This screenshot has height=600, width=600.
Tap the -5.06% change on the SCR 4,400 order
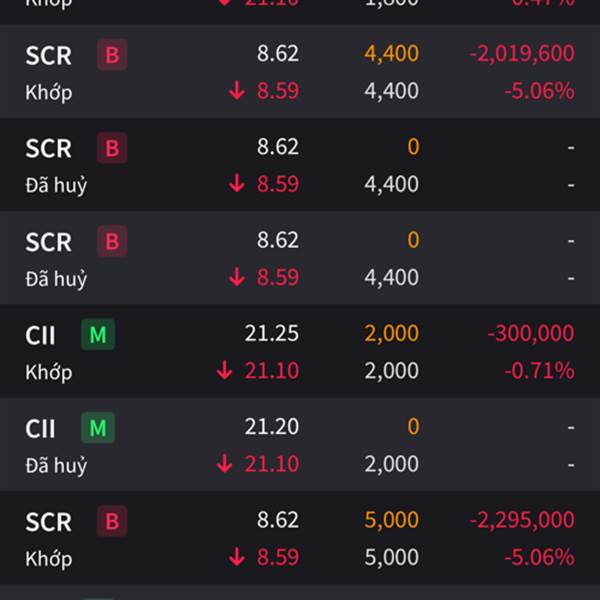[x=539, y=91]
